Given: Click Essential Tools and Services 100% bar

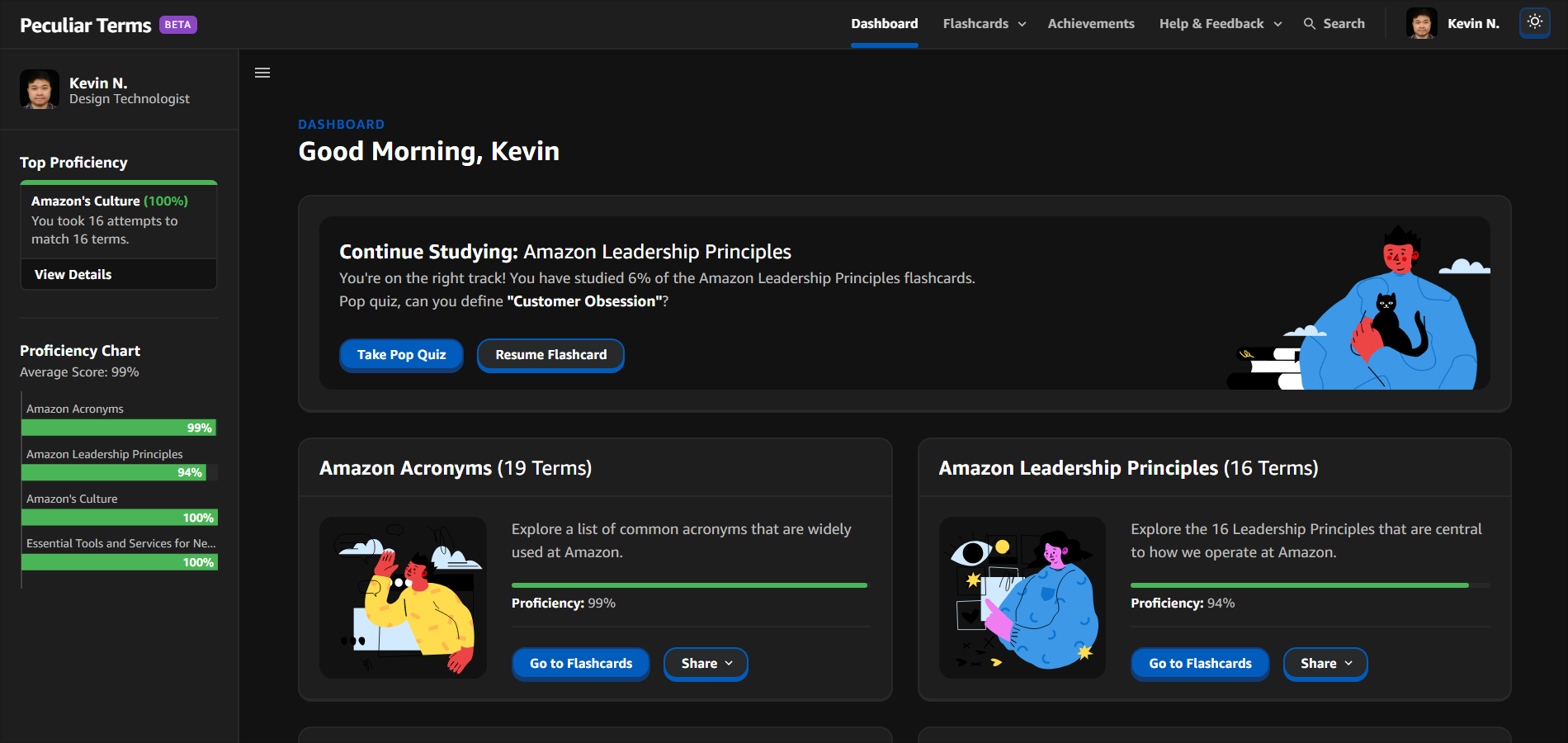Looking at the screenshot, I should 120,562.
